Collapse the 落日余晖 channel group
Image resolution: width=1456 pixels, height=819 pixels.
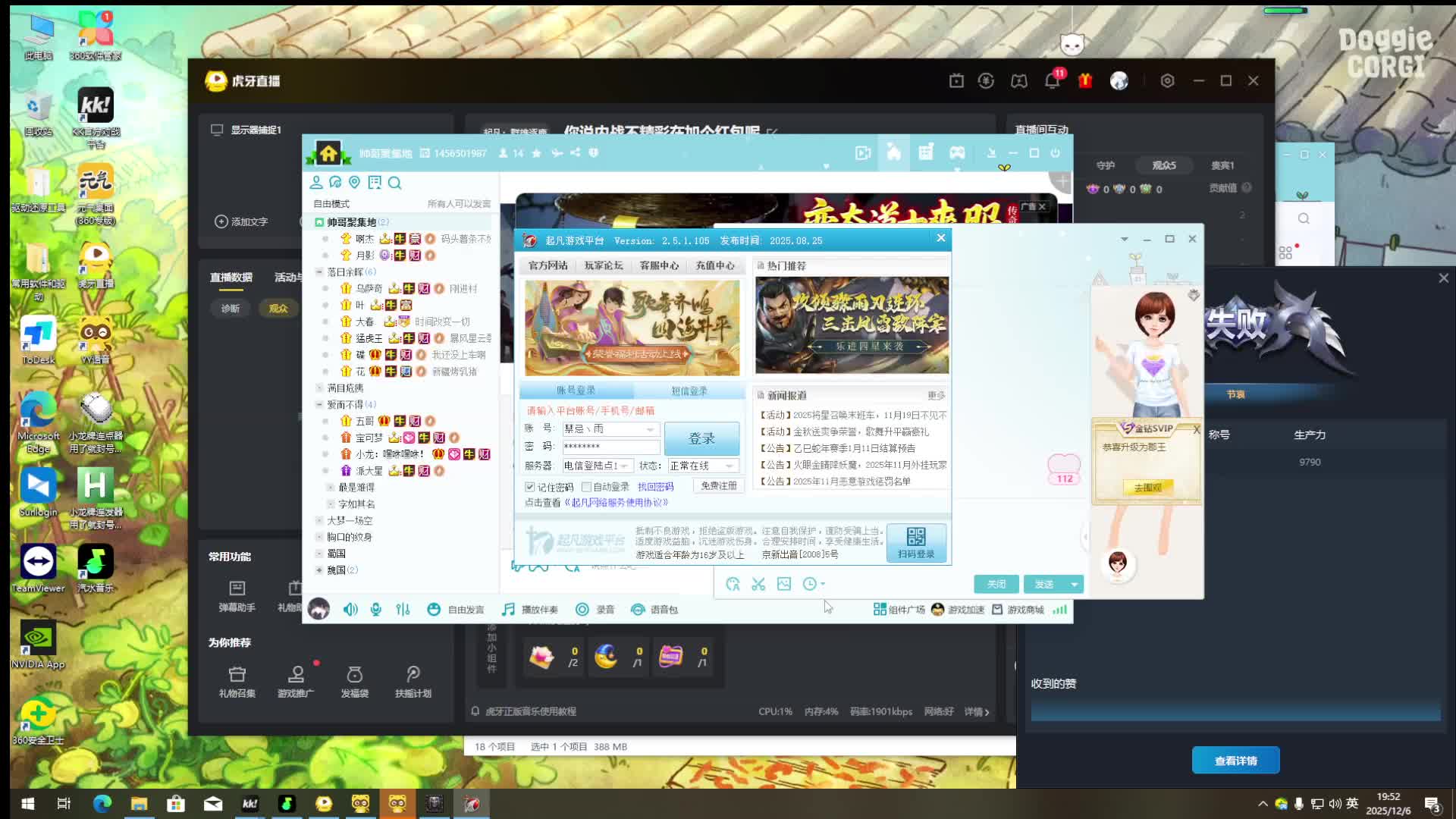pyautogui.click(x=319, y=271)
